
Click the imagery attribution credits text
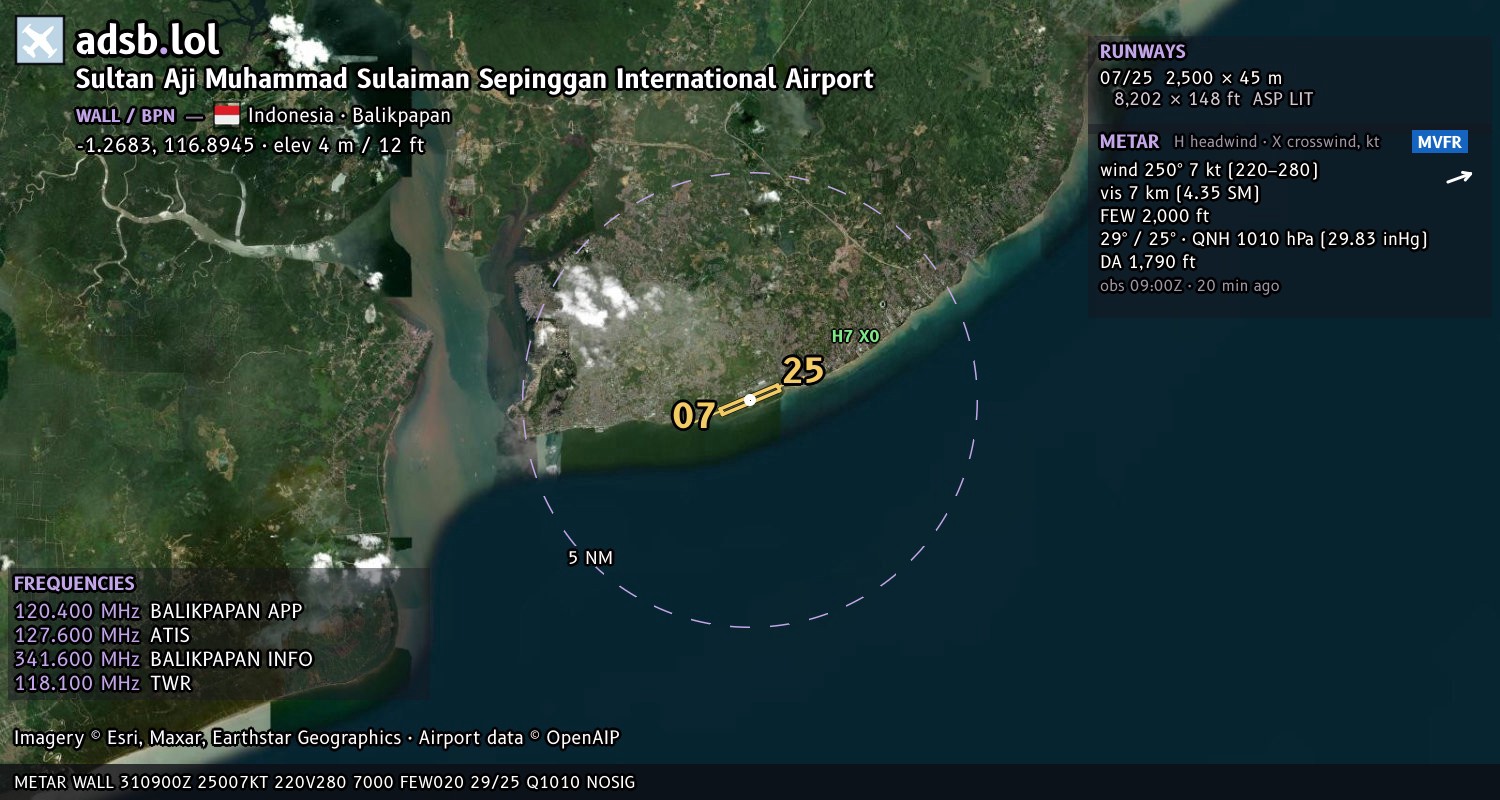316,738
